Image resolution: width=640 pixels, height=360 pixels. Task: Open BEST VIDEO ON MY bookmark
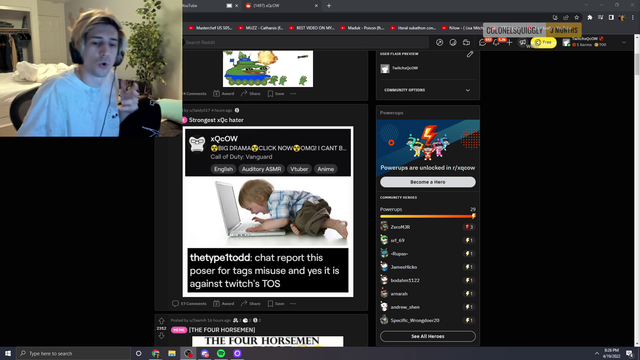[312, 28]
